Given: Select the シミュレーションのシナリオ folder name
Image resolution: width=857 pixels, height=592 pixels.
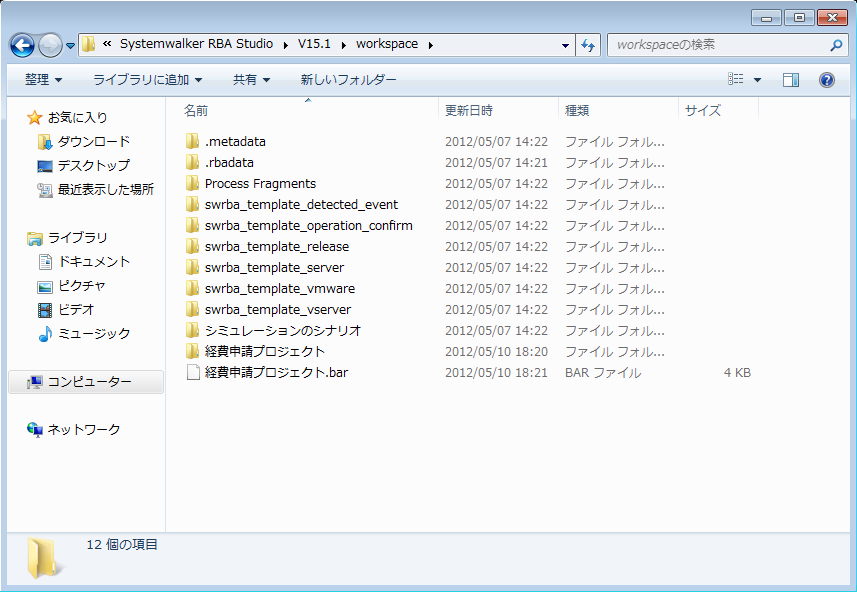Looking at the screenshot, I should point(283,330).
